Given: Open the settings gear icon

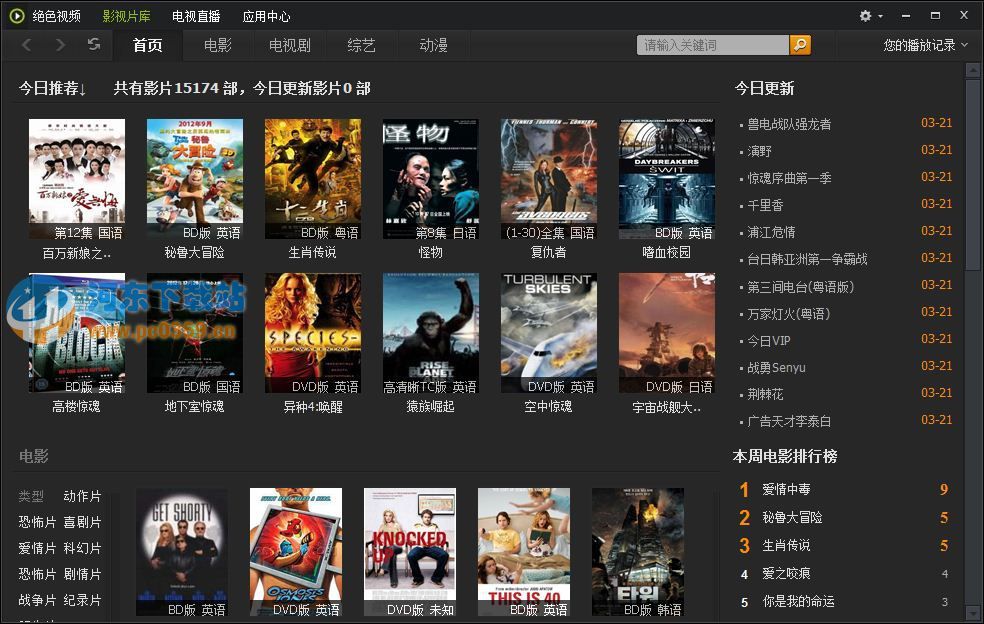Looking at the screenshot, I should [863, 16].
